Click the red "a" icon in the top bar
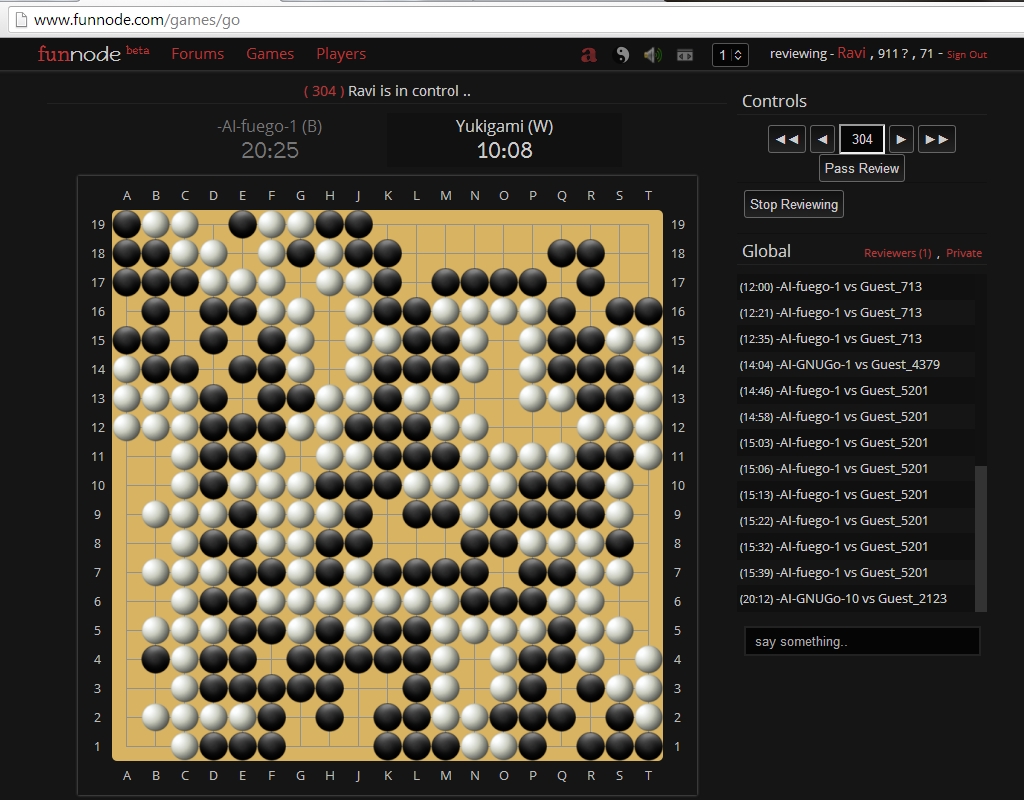 tap(588, 55)
